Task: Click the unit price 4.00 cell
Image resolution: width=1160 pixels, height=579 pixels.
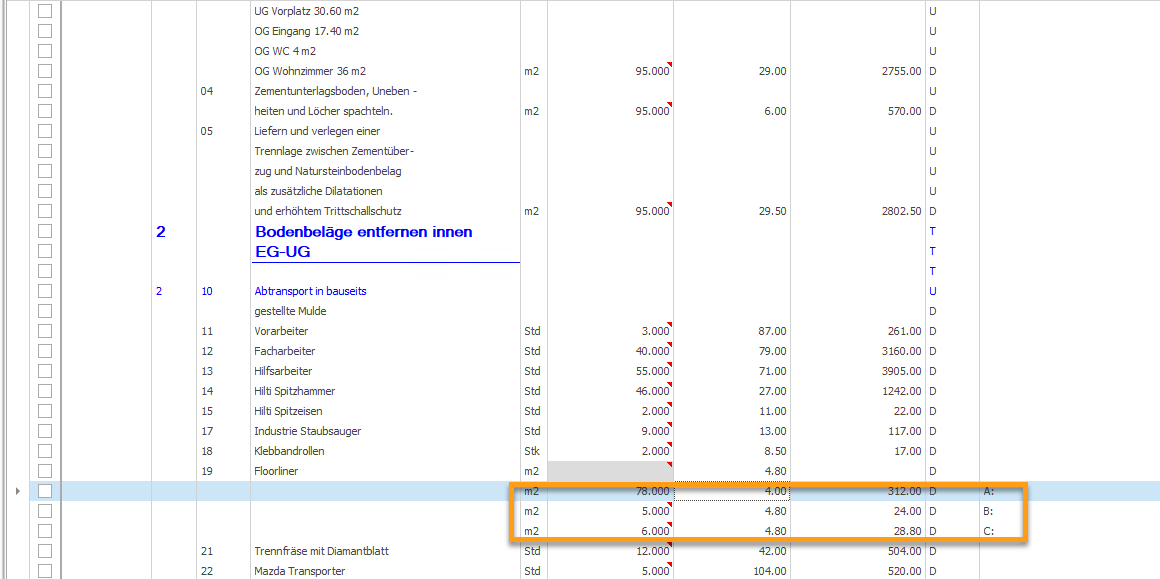Action: point(732,491)
